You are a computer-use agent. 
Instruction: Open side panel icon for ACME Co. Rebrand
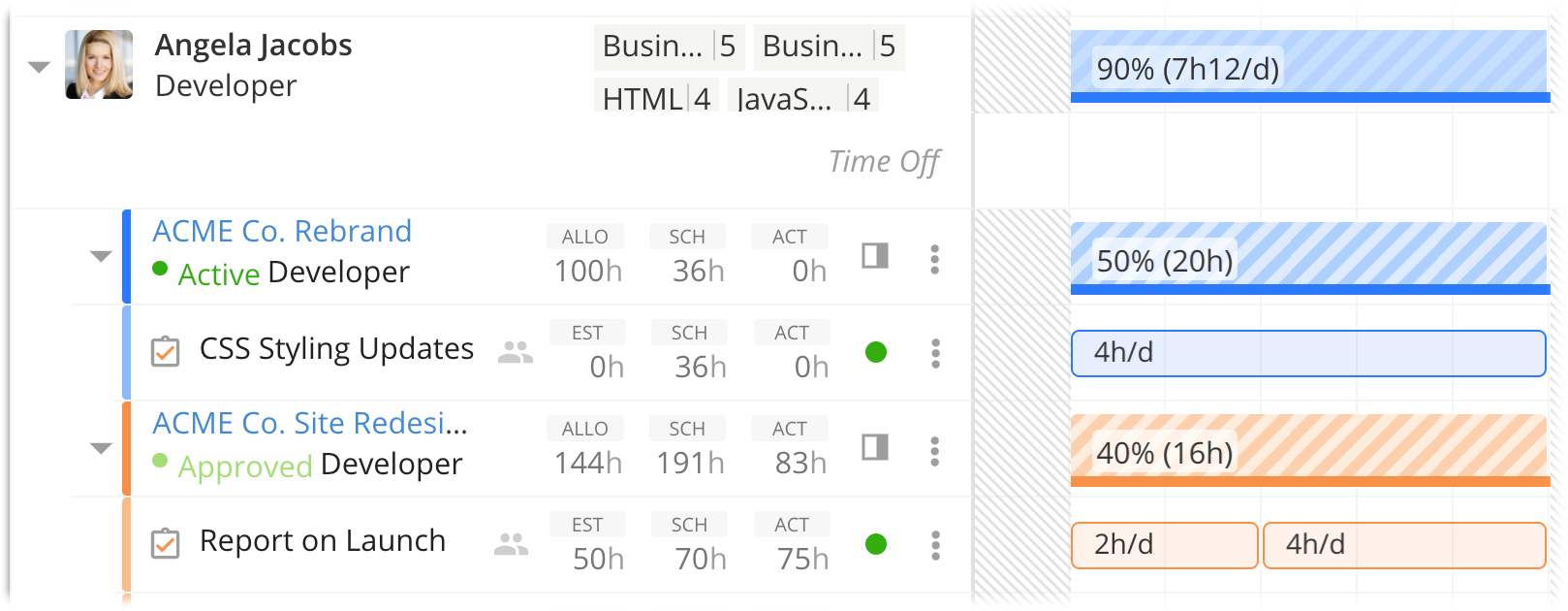[875, 256]
